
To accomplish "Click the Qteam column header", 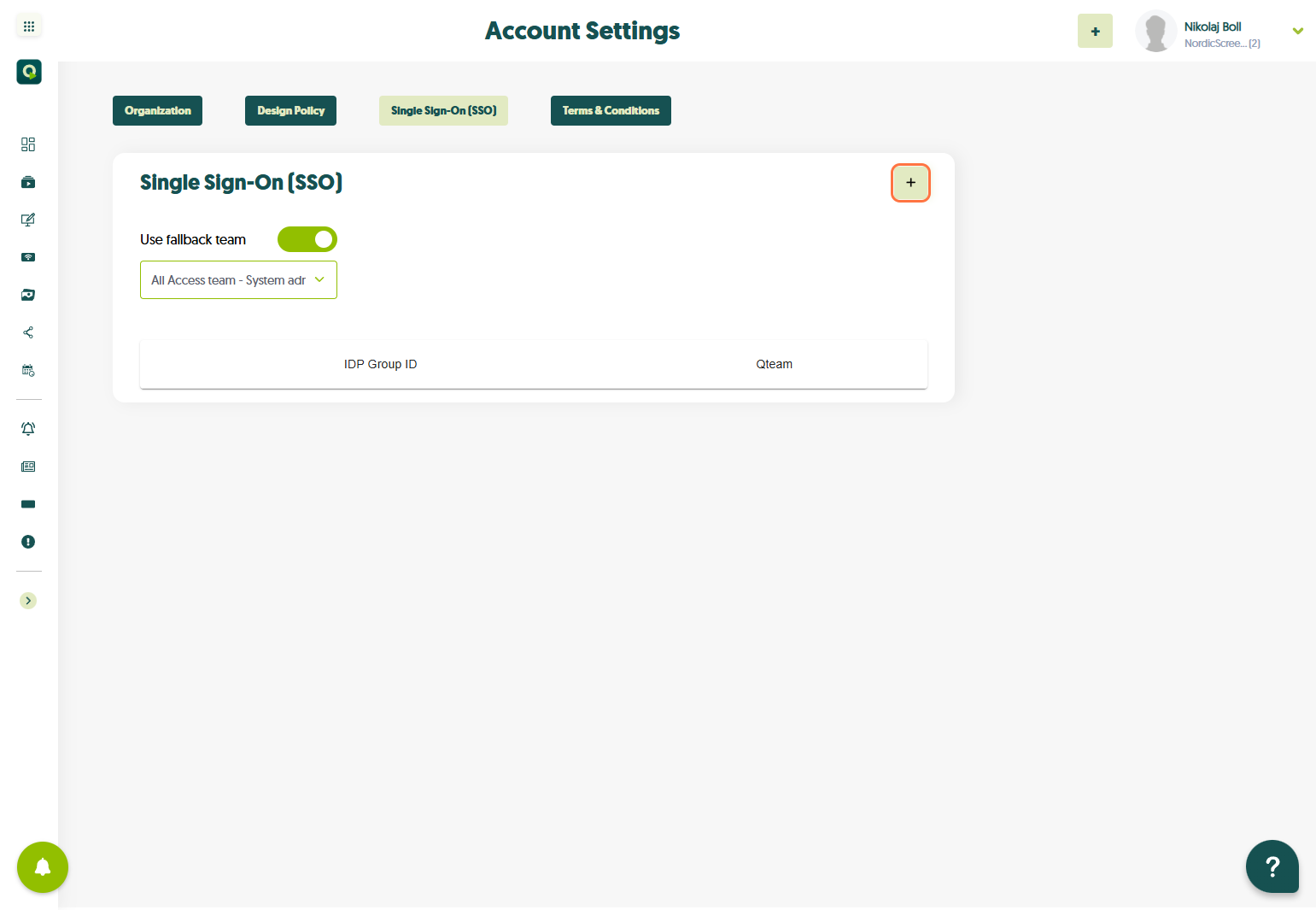I will point(774,364).
